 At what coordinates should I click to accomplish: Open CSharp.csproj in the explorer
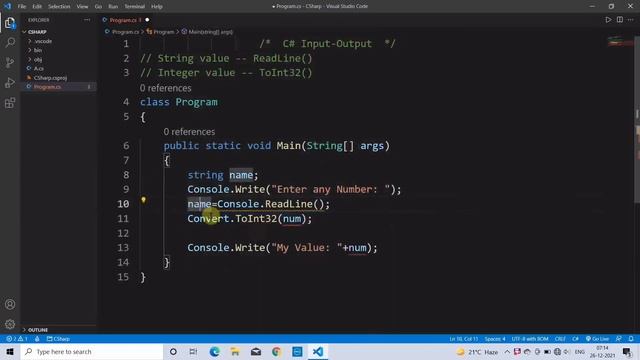click(x=50, y=78)
